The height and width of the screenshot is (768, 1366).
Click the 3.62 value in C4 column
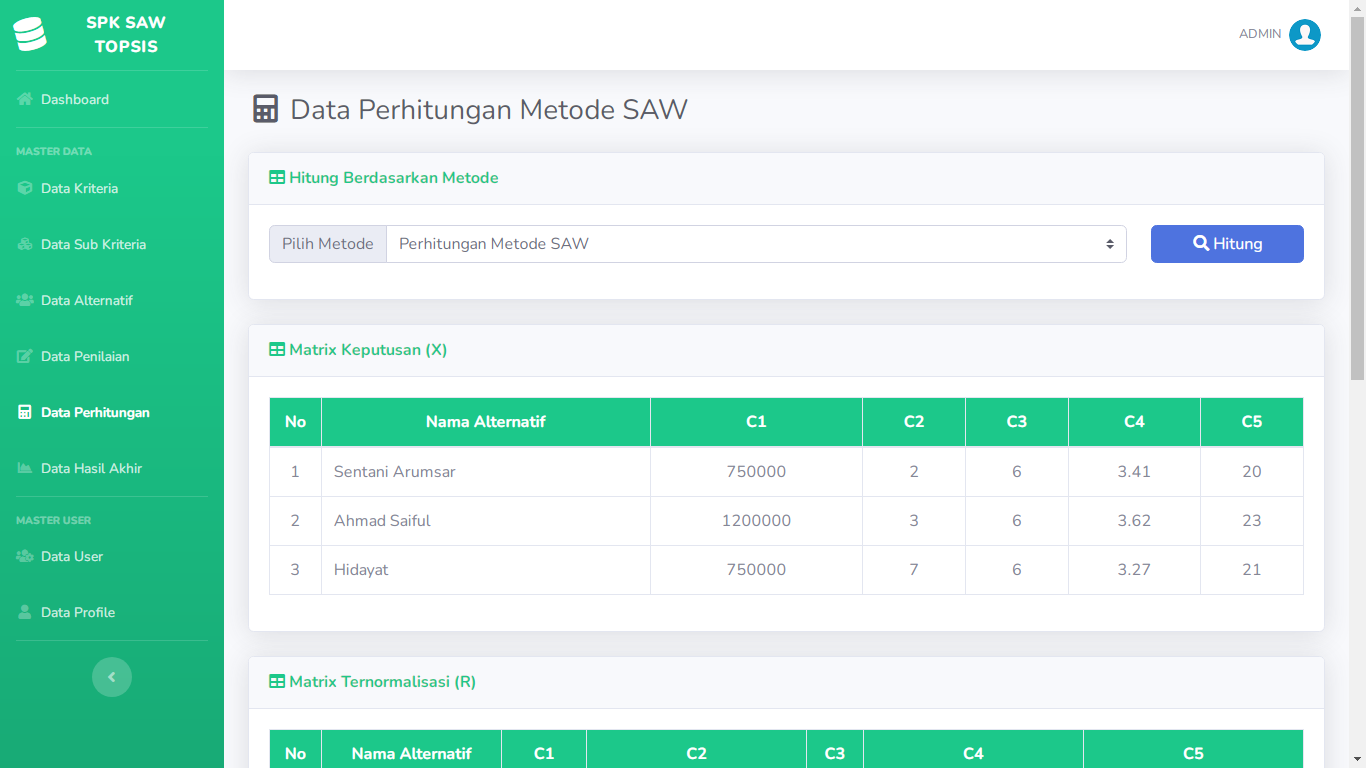coord(1134,520)
